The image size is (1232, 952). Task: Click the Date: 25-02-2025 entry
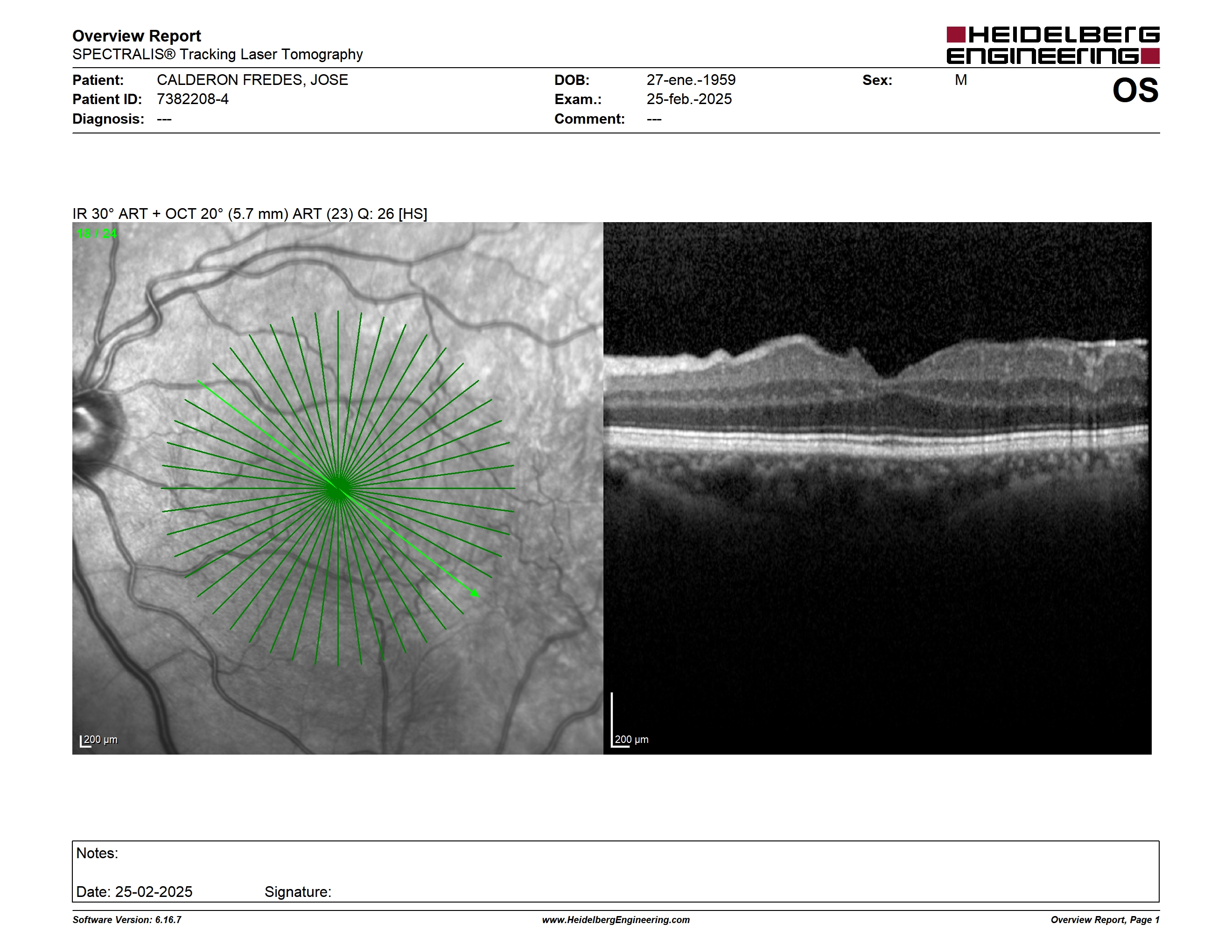tap(134, 892)
